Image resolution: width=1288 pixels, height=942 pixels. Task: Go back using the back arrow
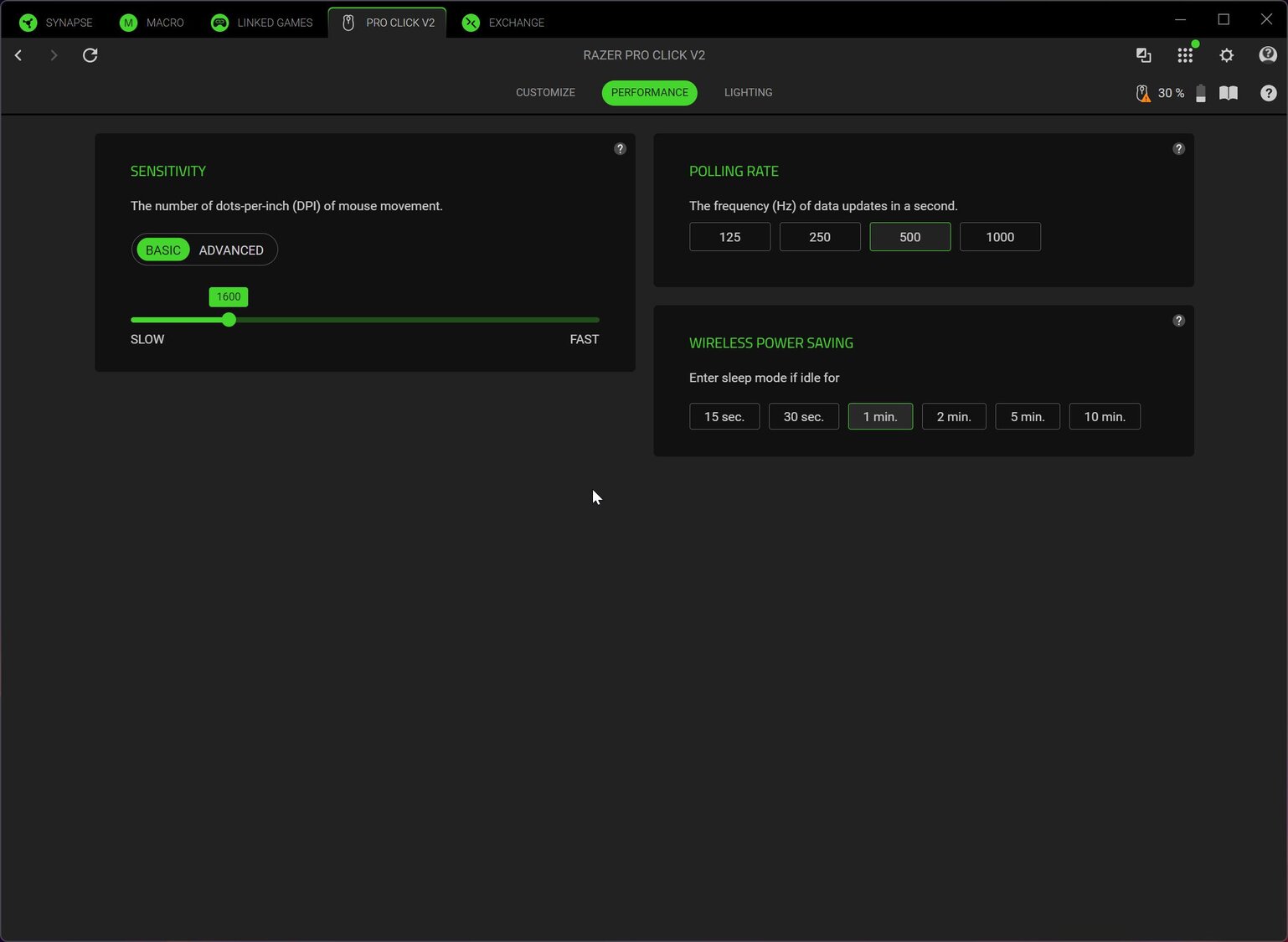(18, 55)
